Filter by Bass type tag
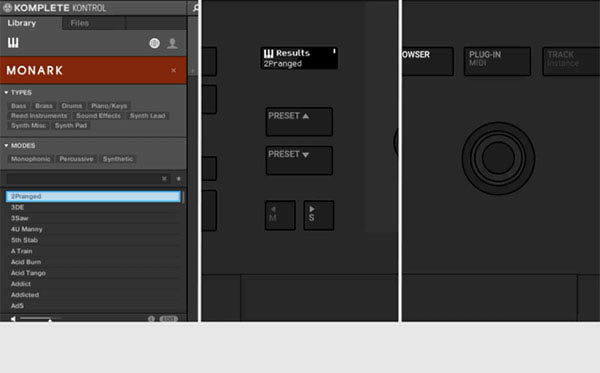600x373 pixels. (18, 106)
